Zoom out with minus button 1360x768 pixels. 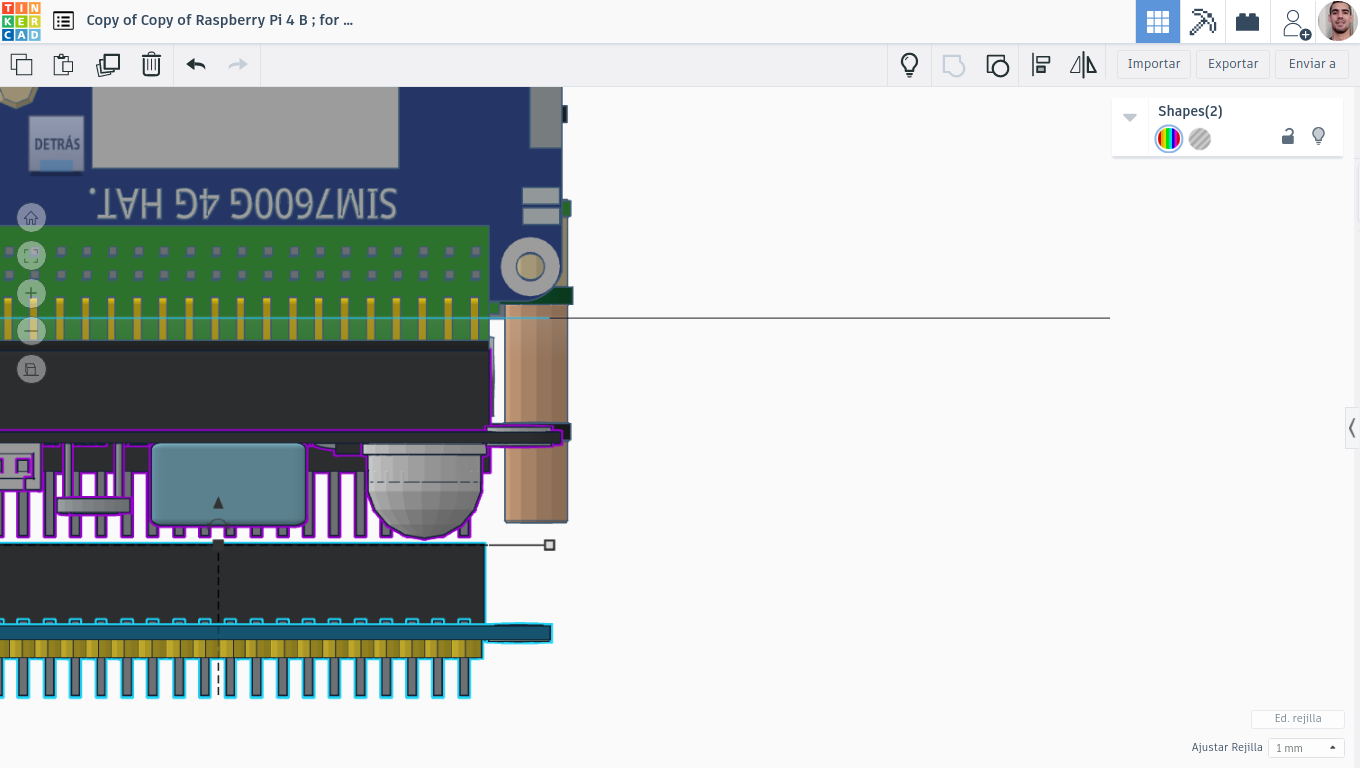click(31, 331)
